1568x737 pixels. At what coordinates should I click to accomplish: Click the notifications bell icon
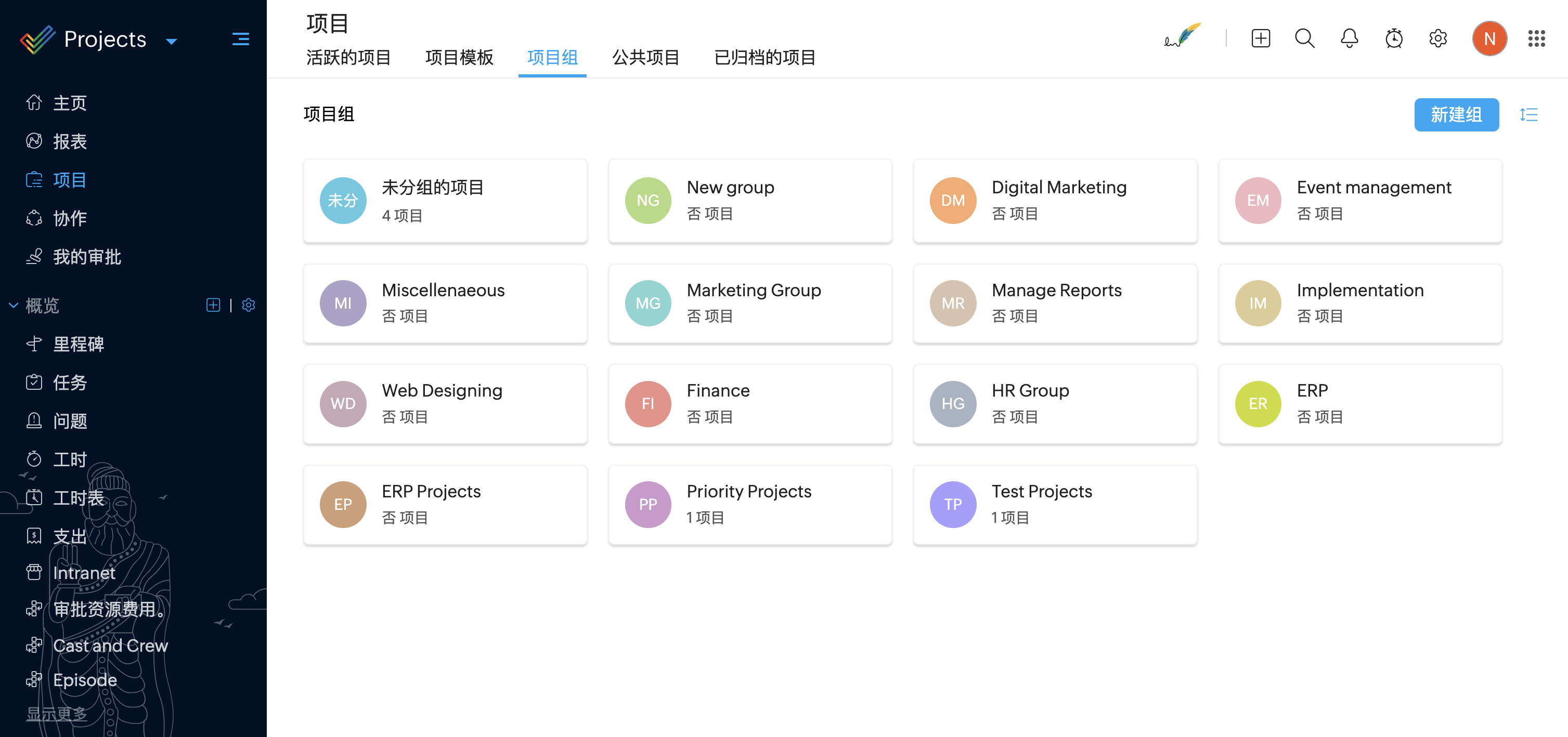(1349, 39)
